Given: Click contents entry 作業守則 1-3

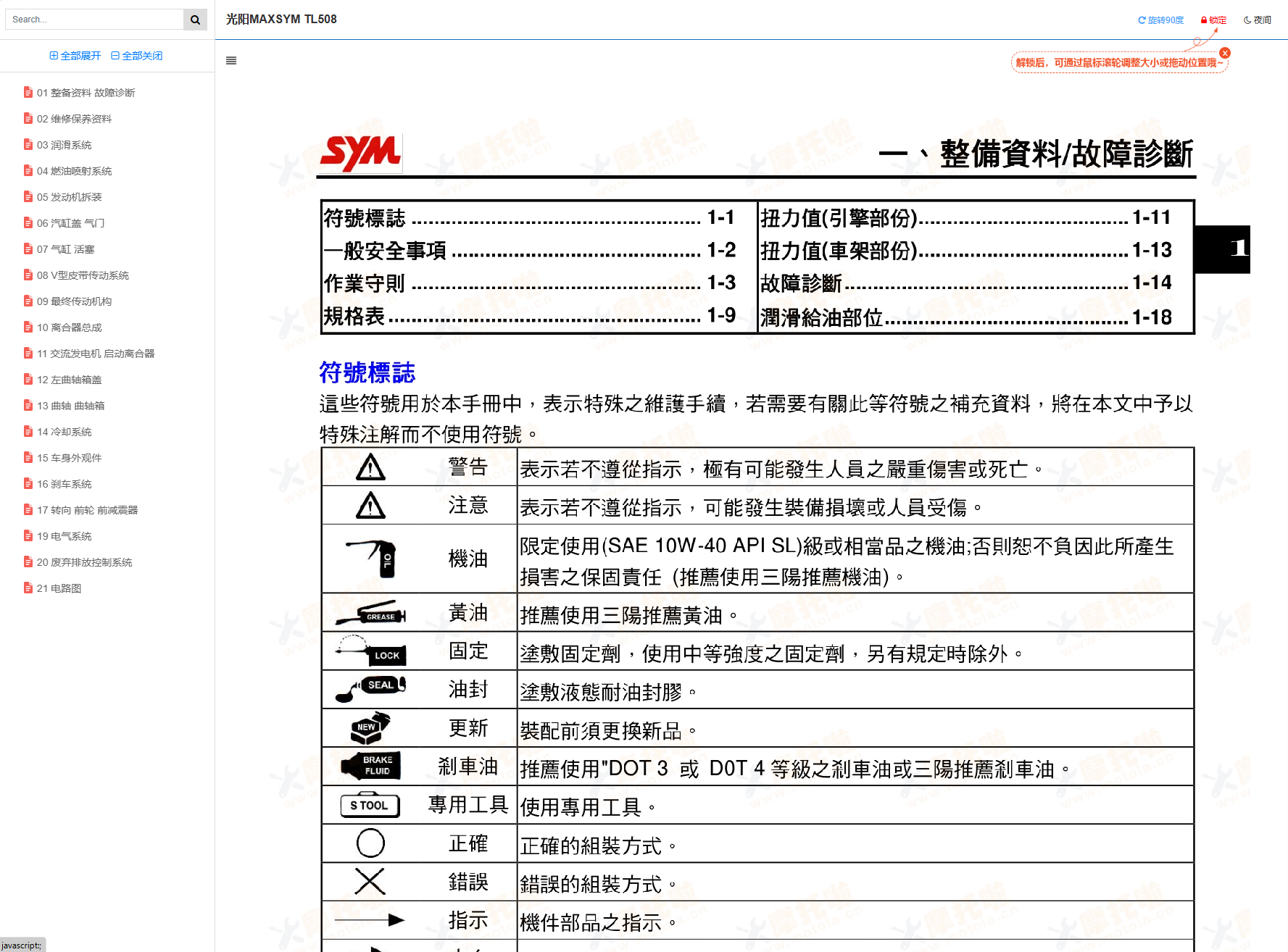Looking at the screenshot, I should [x=530, y=283].
